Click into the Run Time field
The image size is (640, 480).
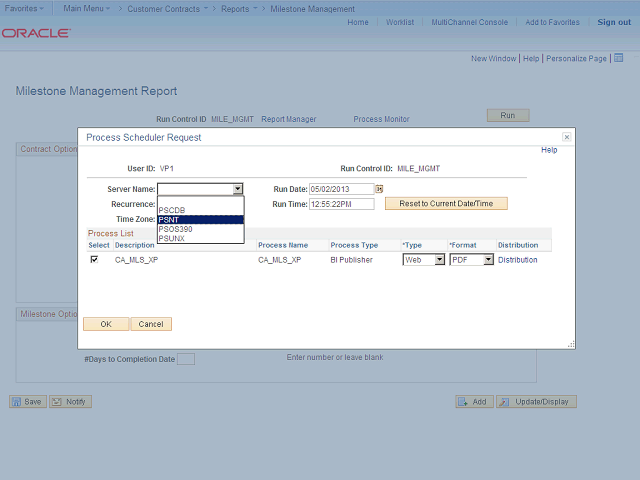click(341, 204)
